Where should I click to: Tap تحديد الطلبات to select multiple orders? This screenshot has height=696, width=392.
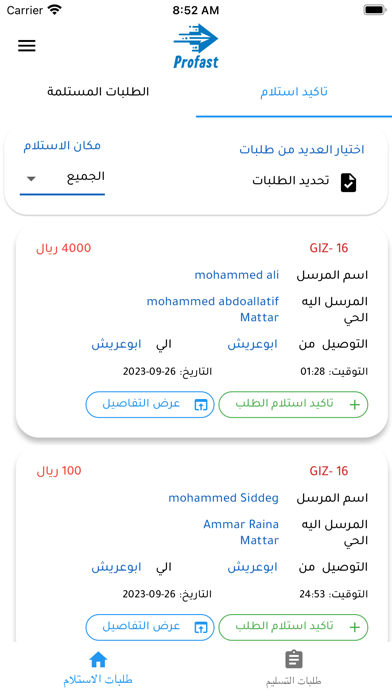click(x=291, y=181)
